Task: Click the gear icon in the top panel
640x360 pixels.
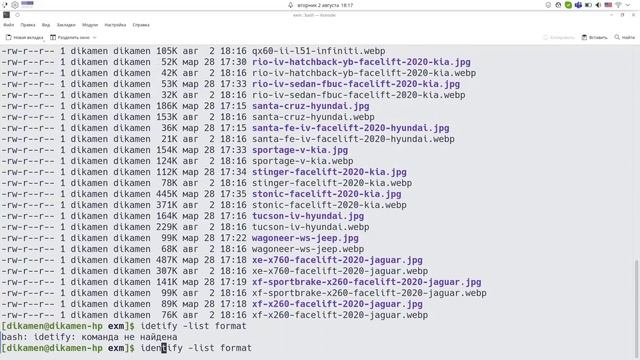Action: pos(15,5)
